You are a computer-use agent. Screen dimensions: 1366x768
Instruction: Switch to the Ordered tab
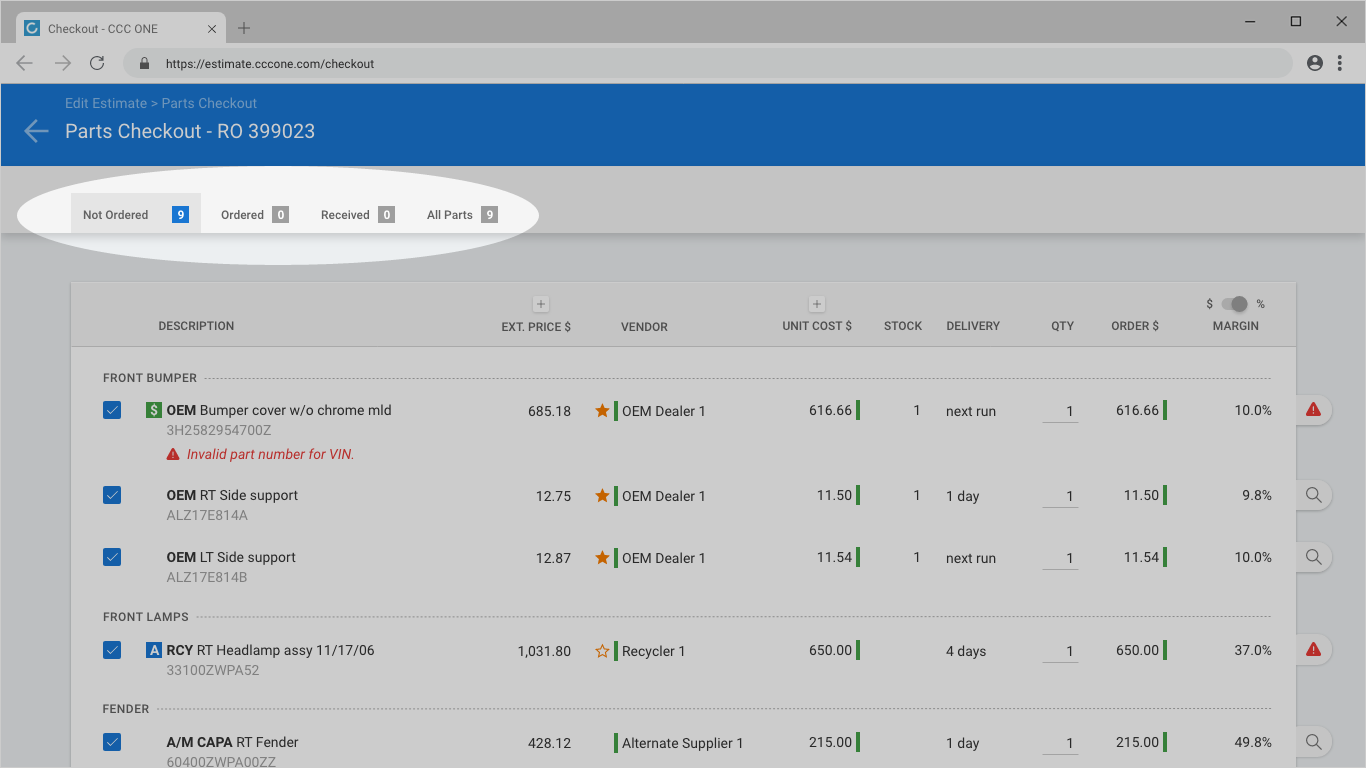[x=255, y=214]
